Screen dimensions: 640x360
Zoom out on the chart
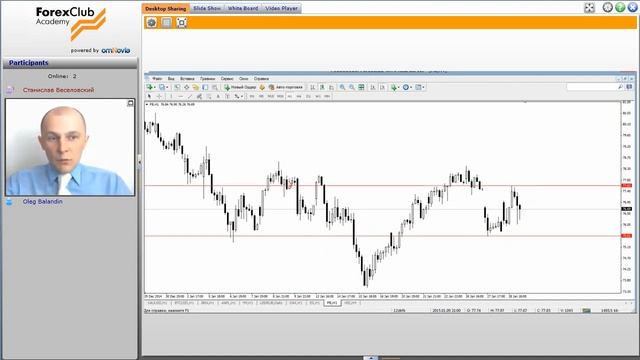352,87
